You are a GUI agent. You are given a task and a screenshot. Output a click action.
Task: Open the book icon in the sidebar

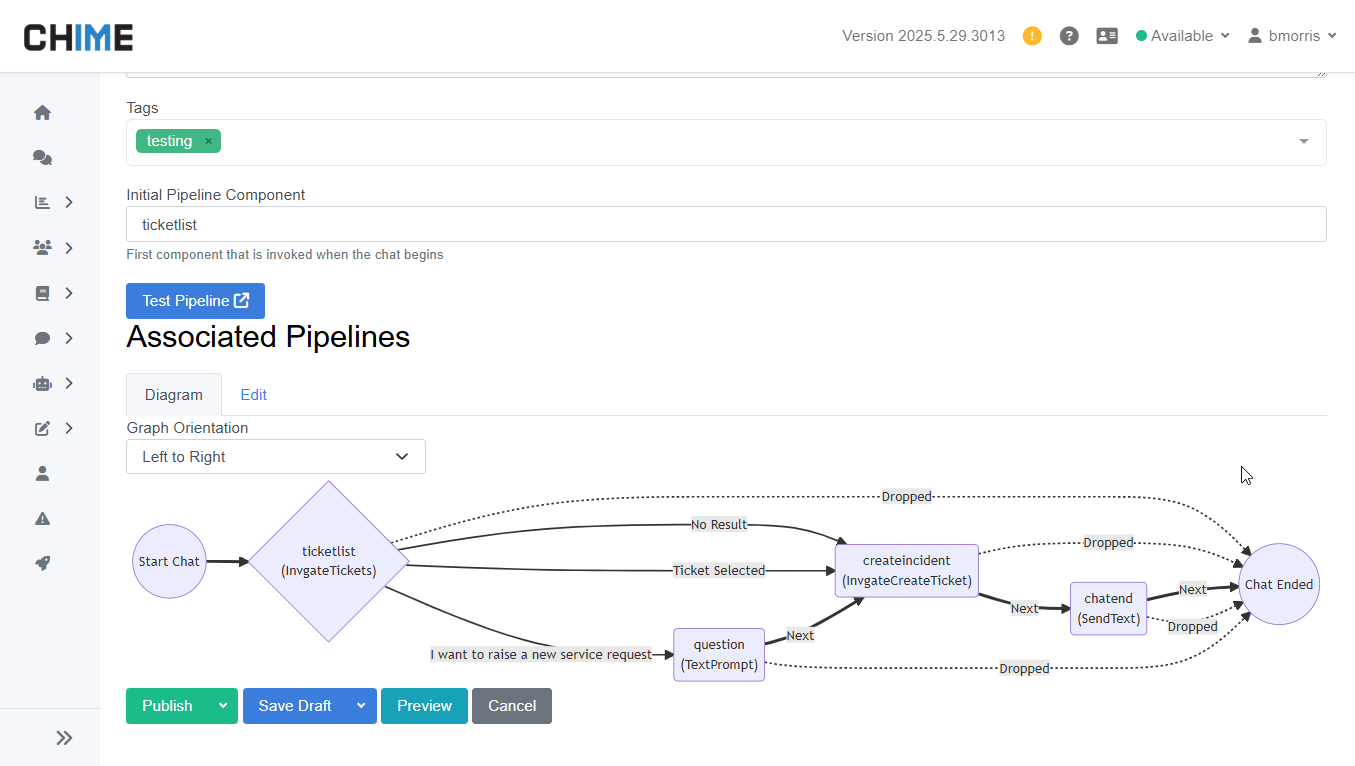point(42,293)
